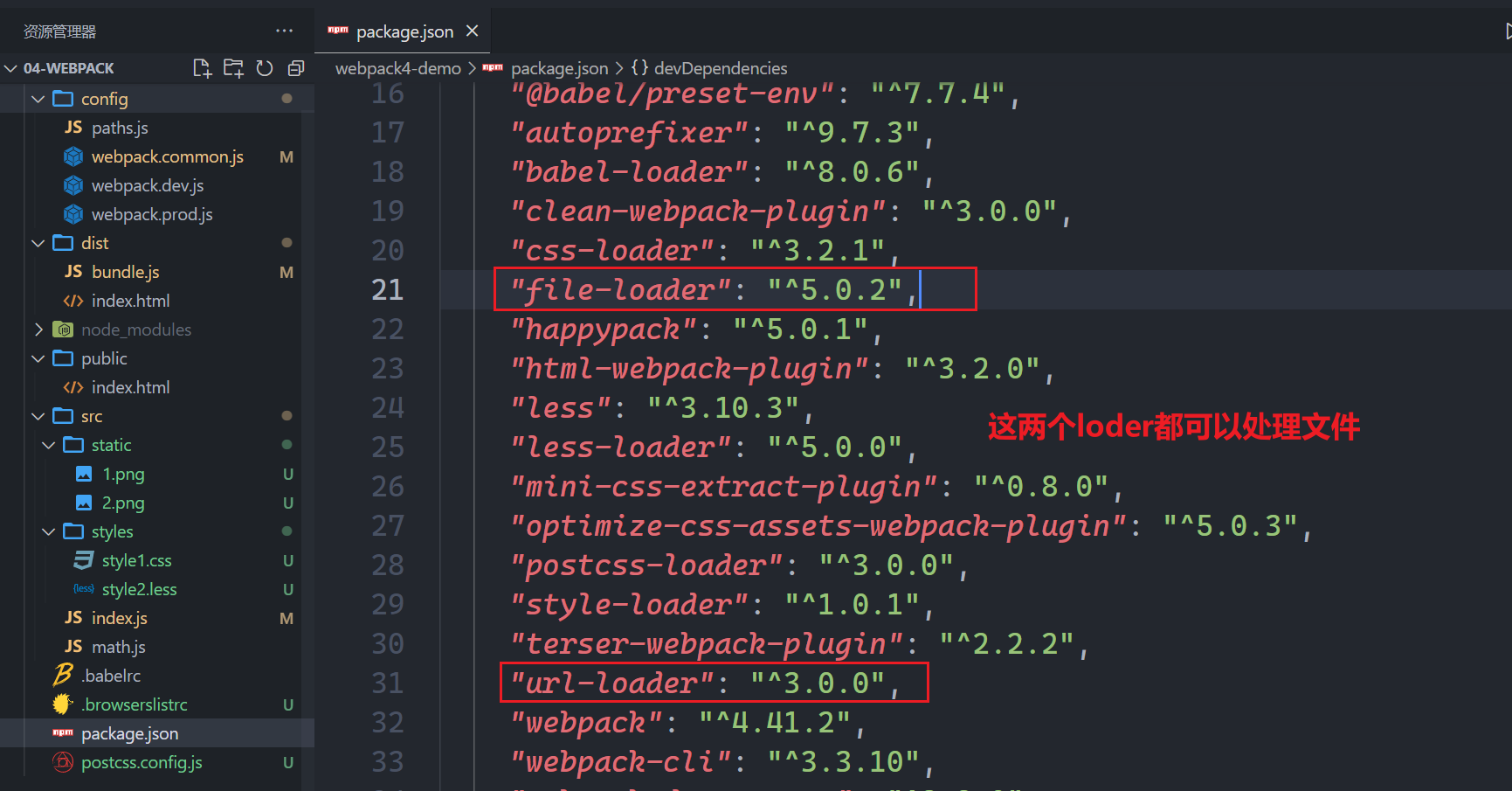Image resolution: width=1512 pixels, height=791 pixels.
Task: Open the 2.png image file
Action: pyautogui.click(x=123, y=503)
